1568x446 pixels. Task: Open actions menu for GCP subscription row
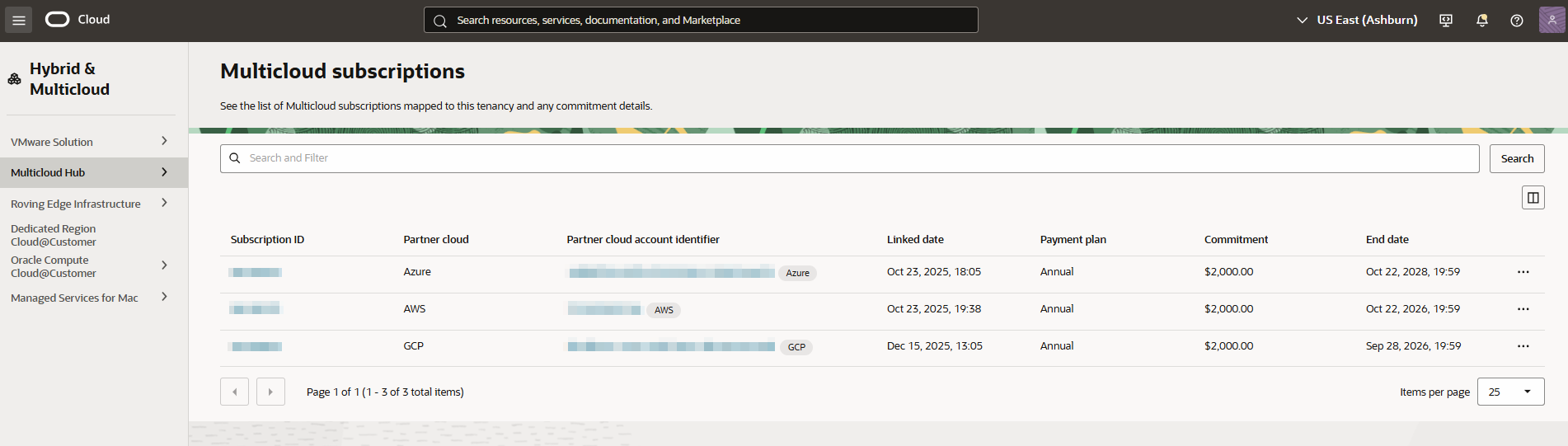(1523, 346)
